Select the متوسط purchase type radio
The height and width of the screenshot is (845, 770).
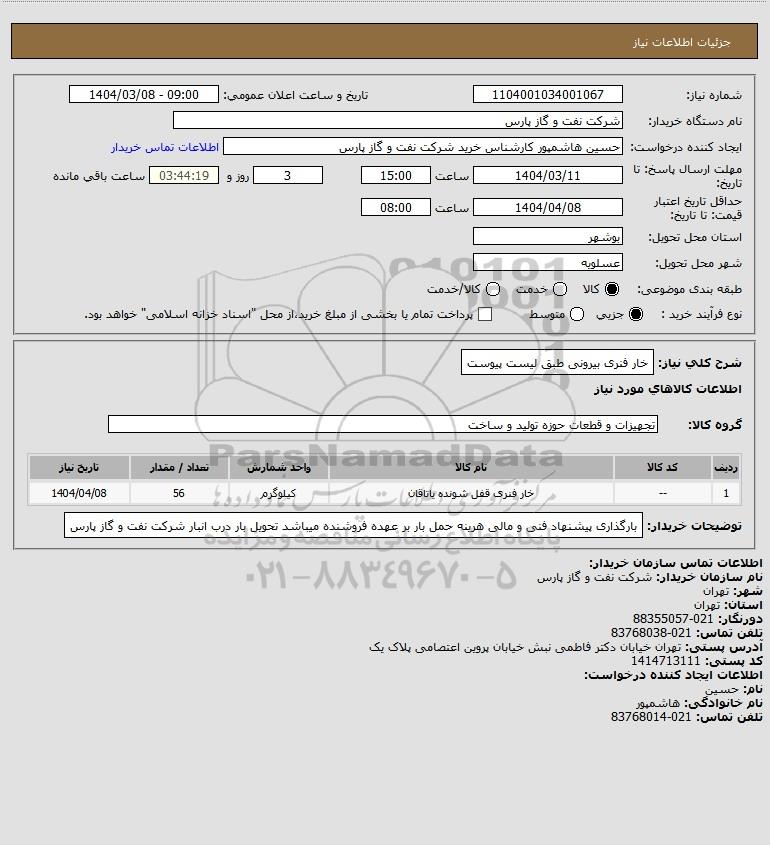coord(577,314)
